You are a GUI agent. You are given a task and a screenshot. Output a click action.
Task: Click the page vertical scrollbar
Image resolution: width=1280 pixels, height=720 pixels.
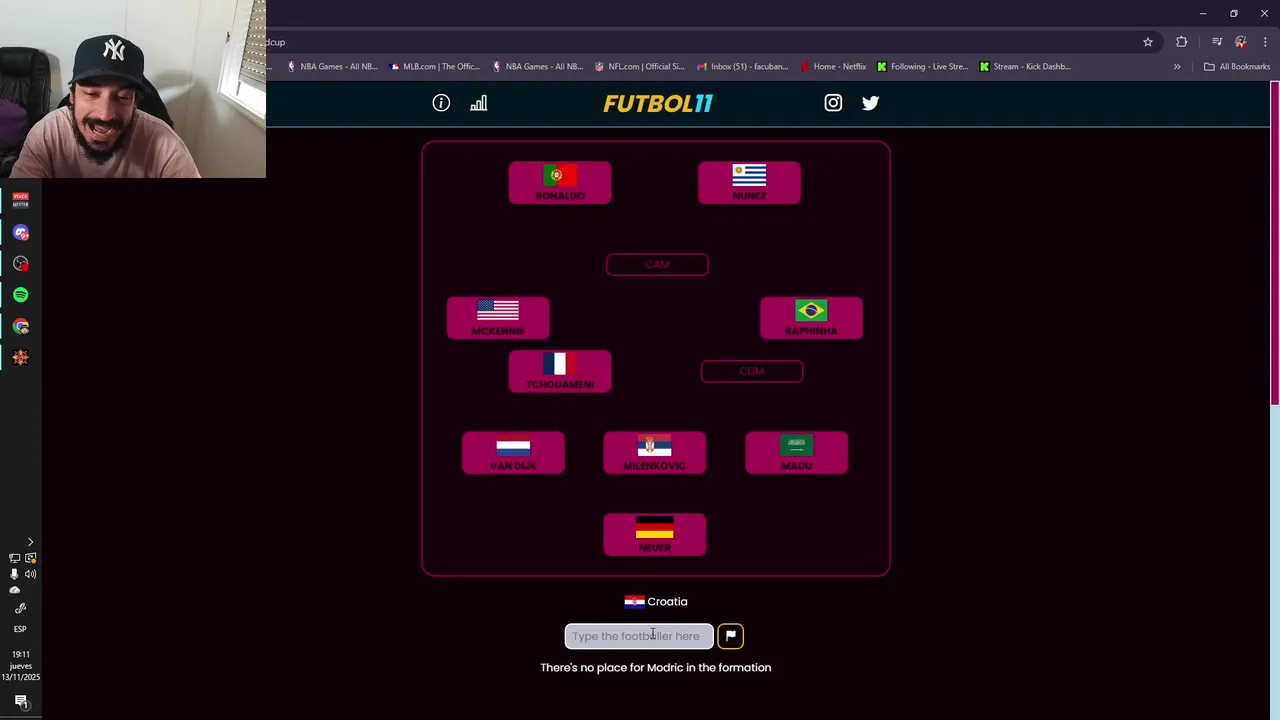pos(1275,242)
